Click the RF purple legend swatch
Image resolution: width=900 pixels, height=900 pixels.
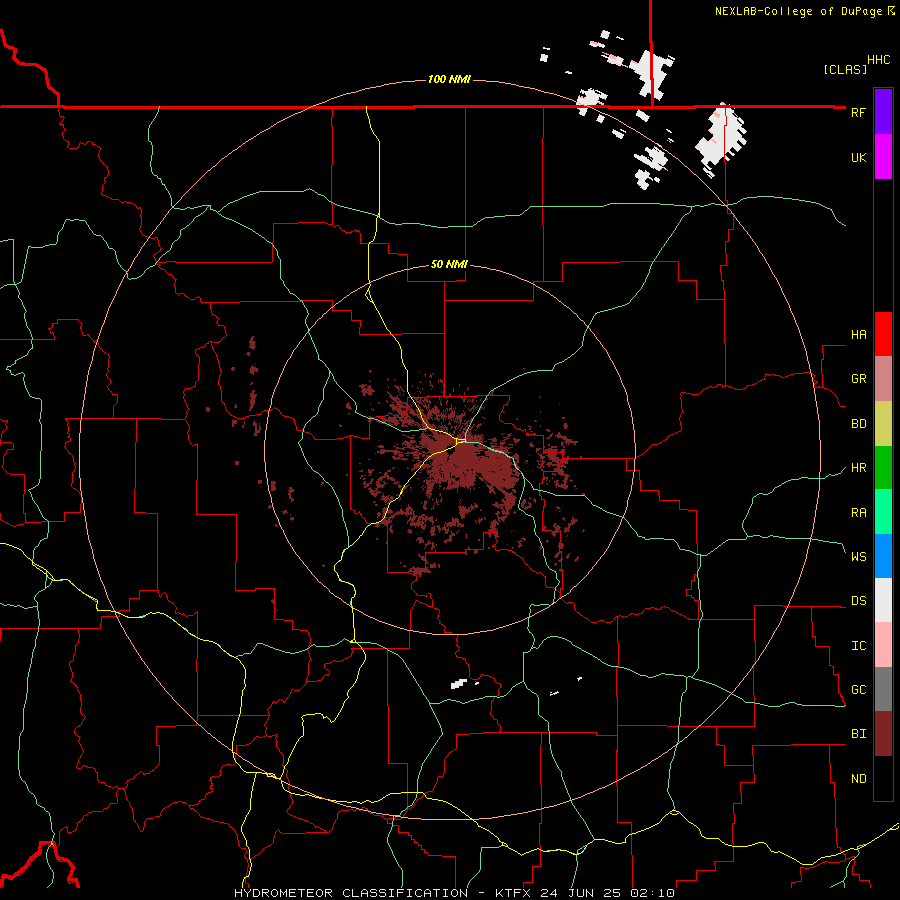(883, 112)
